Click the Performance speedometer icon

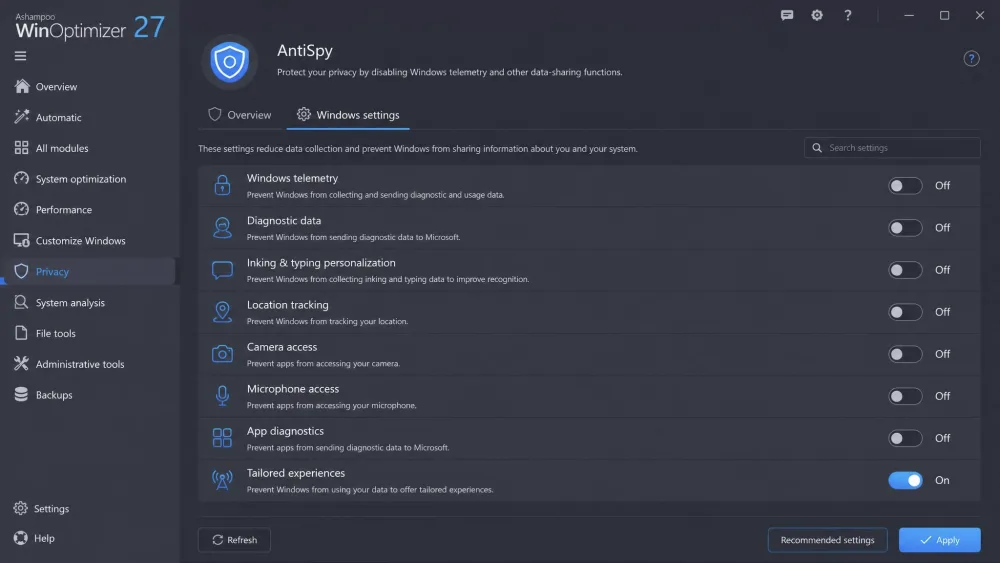click(22, 209)
